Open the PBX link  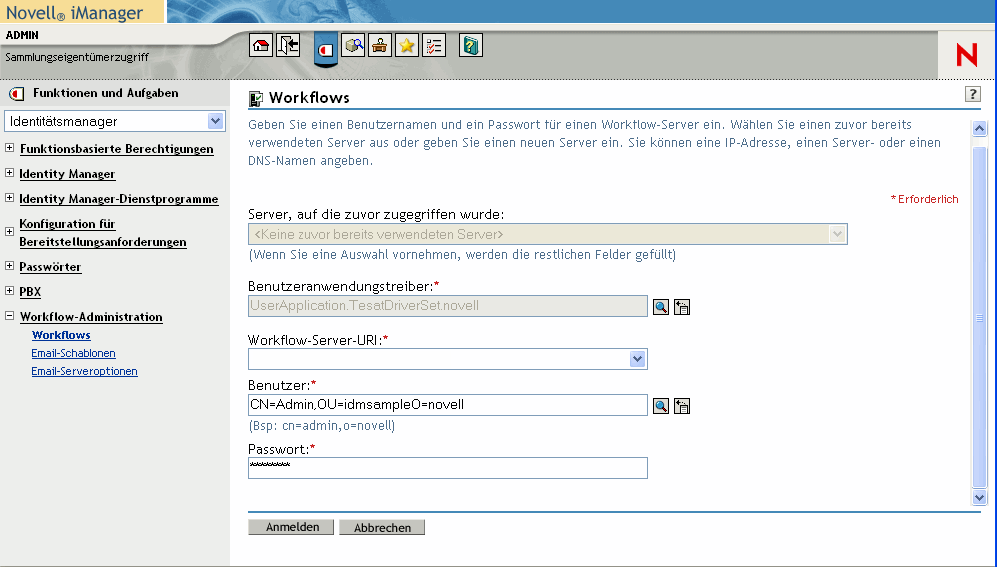click(30, 292)
